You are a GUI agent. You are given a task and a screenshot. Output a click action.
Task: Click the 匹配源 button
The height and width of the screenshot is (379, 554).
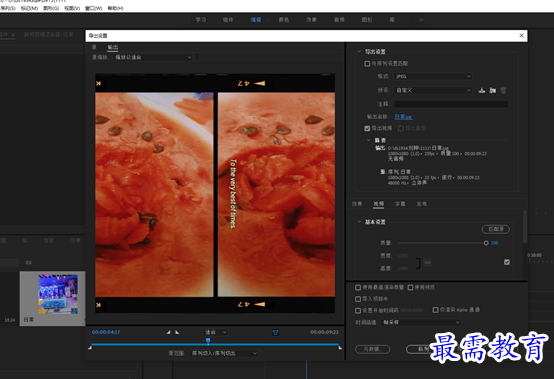(x=496, y=229)
